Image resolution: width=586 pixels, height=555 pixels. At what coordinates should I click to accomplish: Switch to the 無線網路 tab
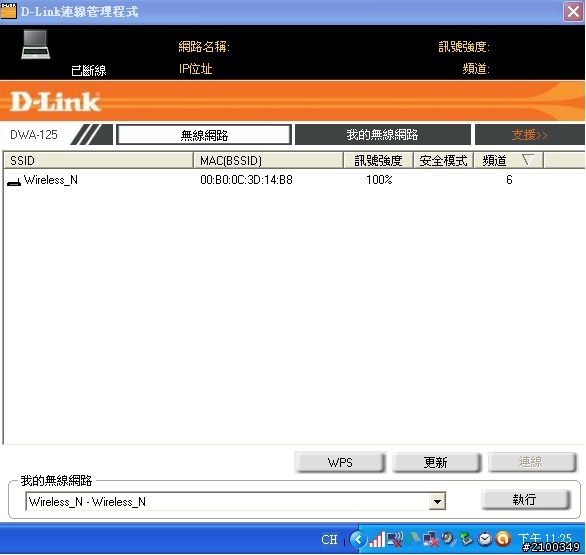204,135
